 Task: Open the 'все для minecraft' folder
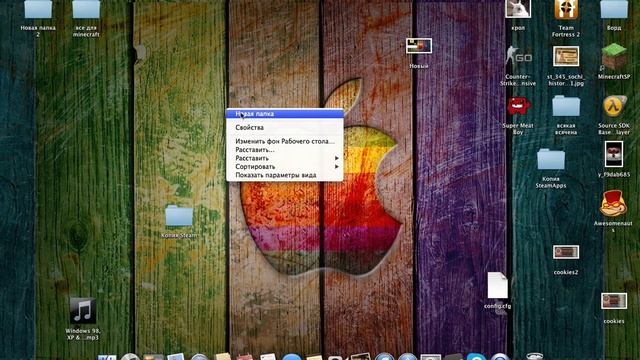[86, 9]
